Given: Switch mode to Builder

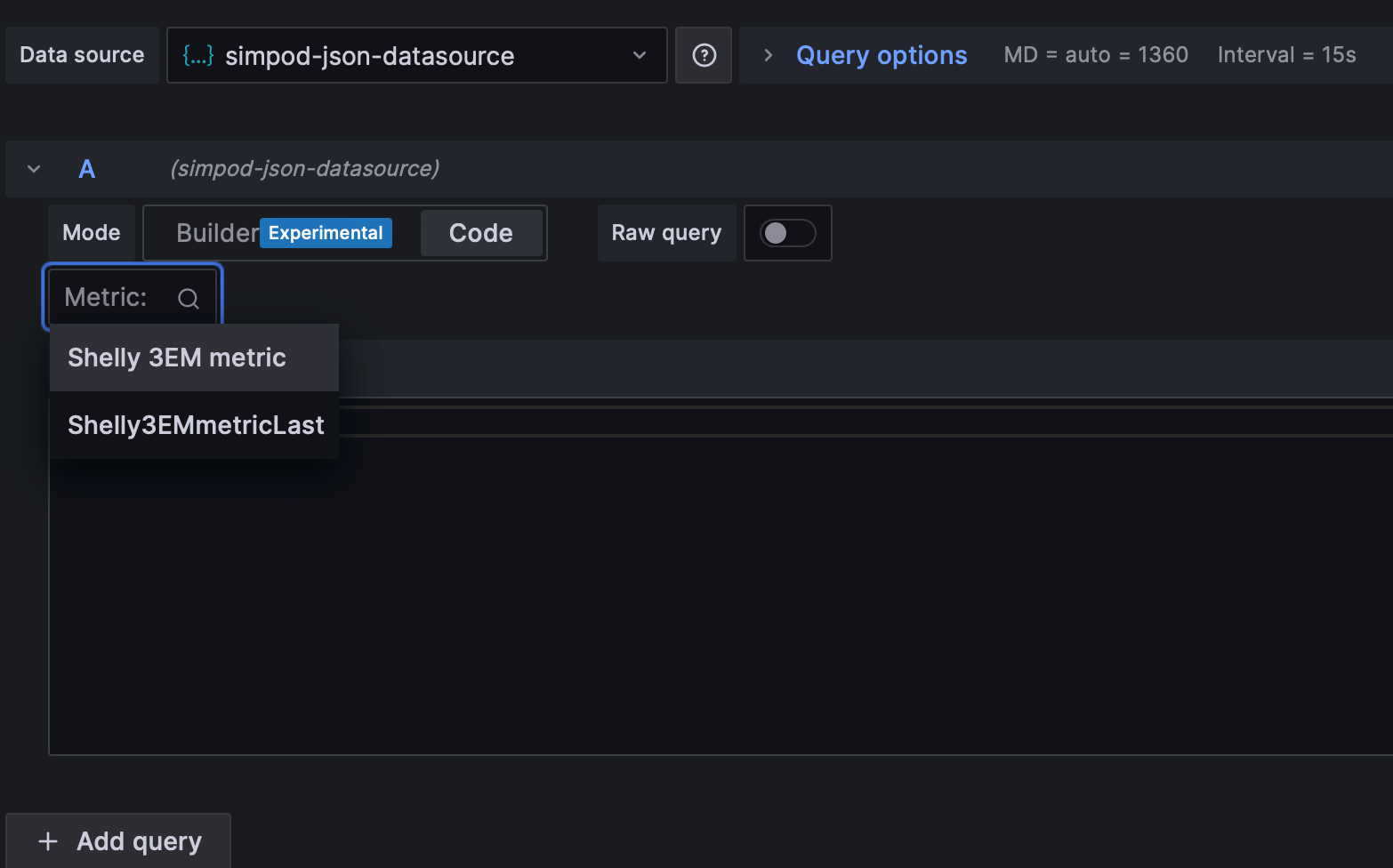Looking at the screenshot, I should [x=217, y=233].
